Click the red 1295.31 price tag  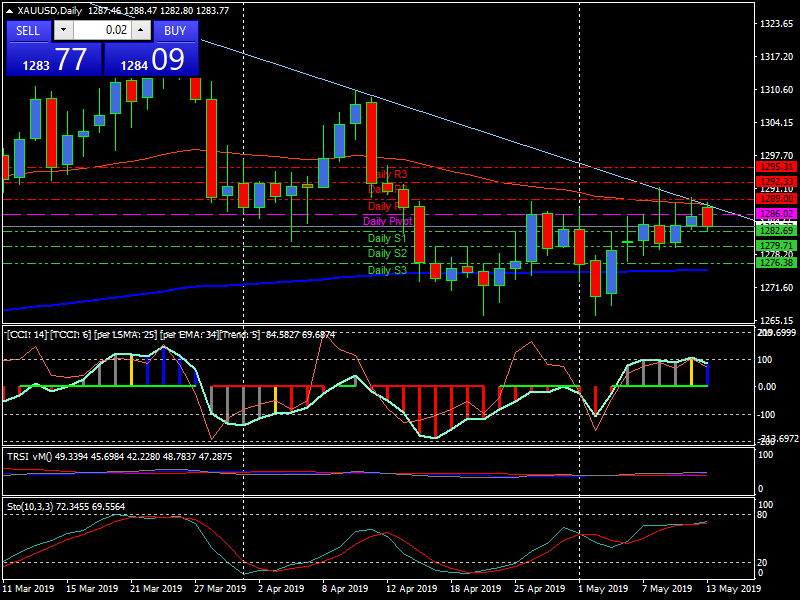point(776,167)
